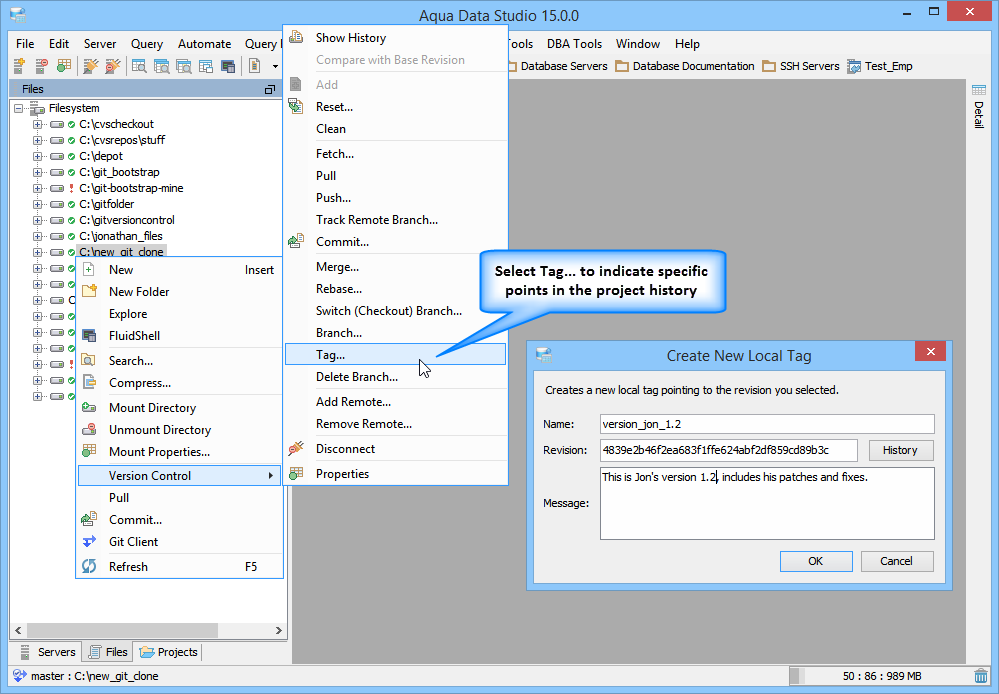Click the Unmount Directory icon in context menu
This screenshot has height=694, width=999.
[89, 430]
